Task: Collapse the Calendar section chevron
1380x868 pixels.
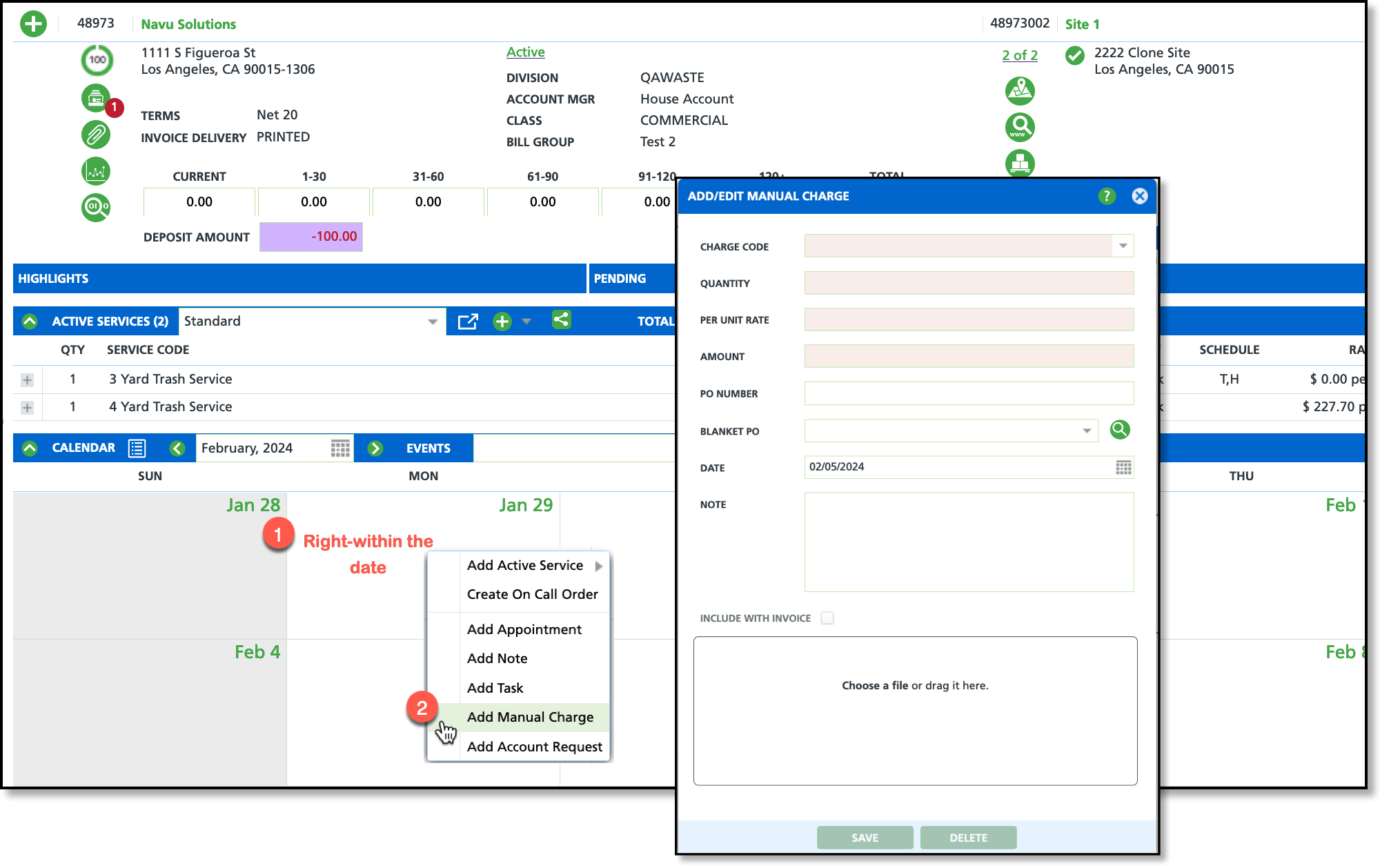Action: [x=30, y=448]
